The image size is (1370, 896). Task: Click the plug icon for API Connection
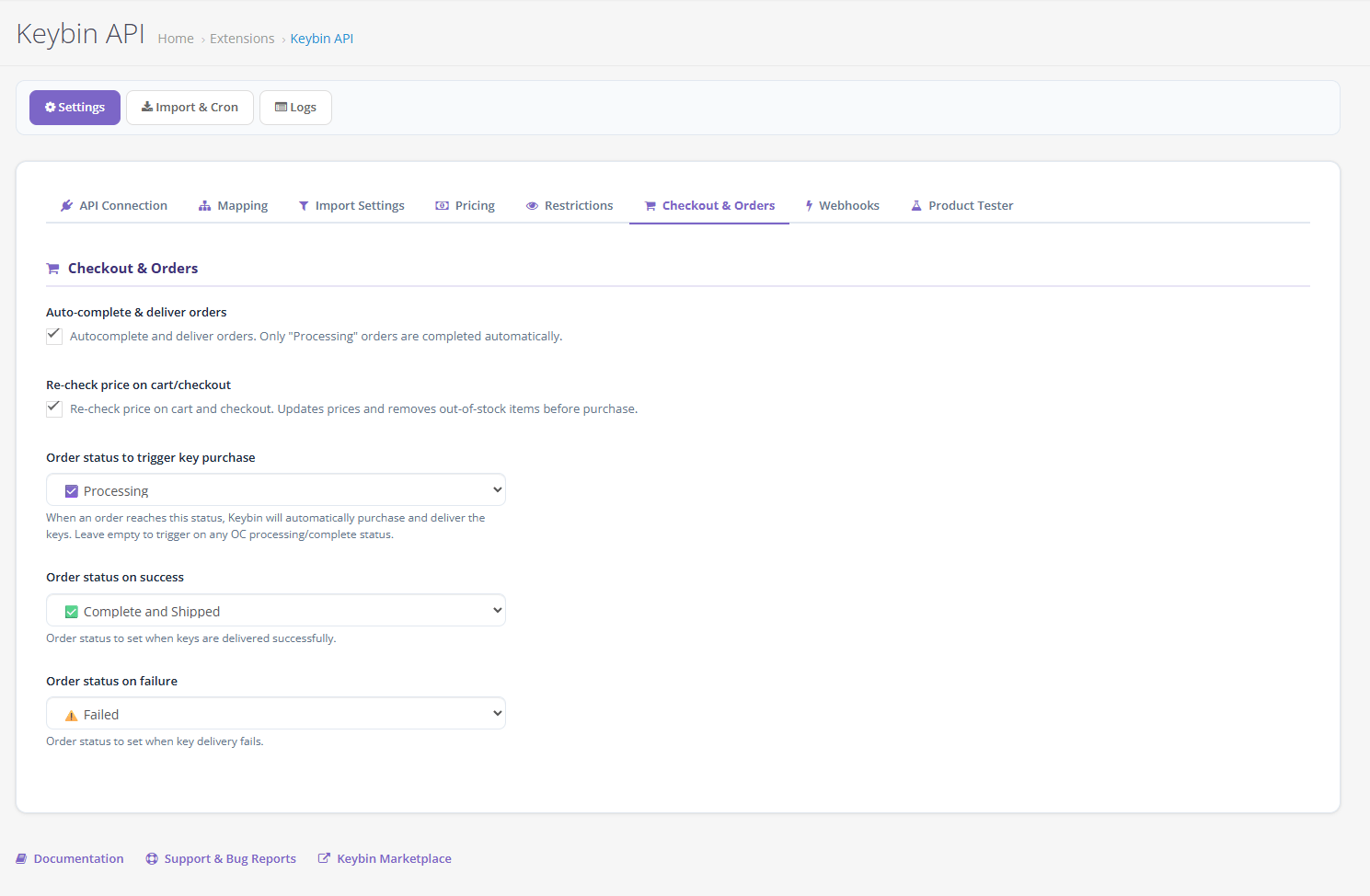click(66, 206)
